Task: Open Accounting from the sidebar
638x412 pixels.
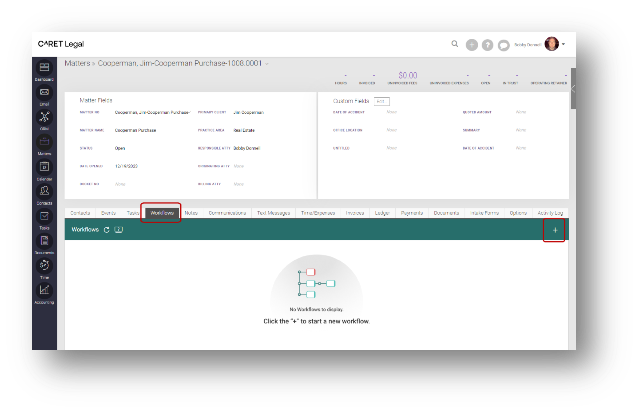Action: coord(45,292)
